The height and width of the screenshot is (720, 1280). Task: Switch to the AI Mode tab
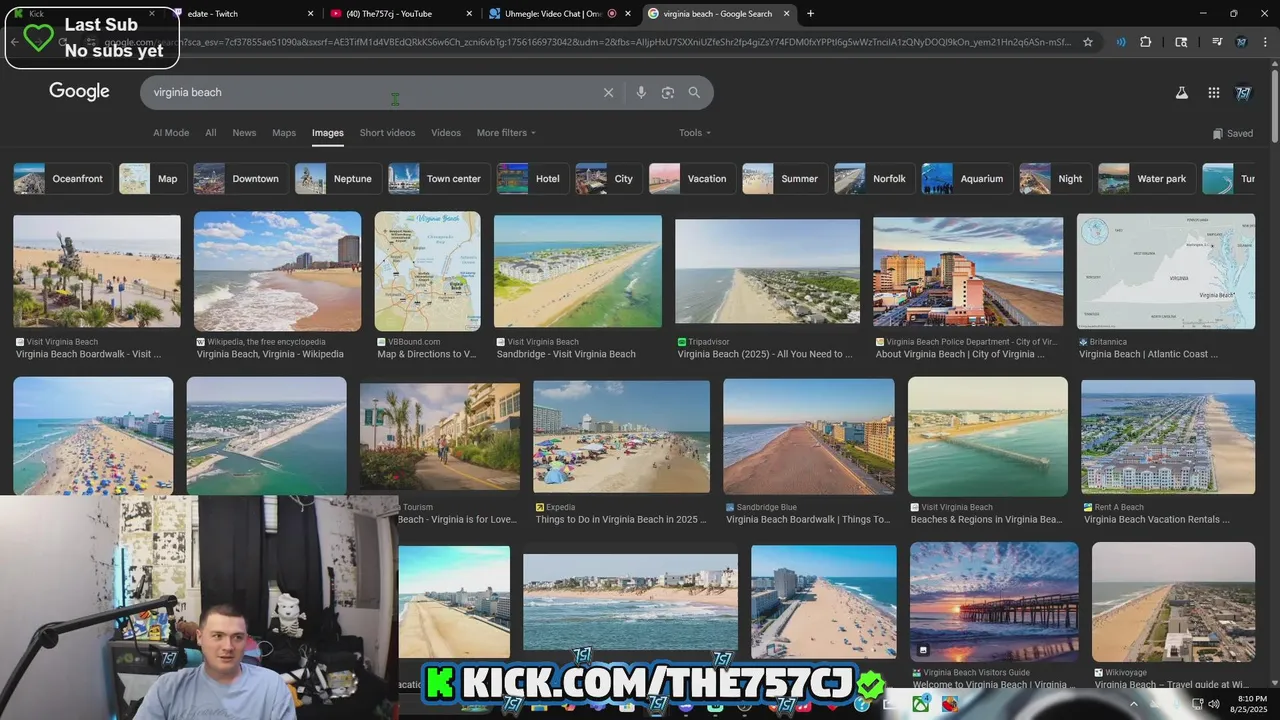pos(171,133)
